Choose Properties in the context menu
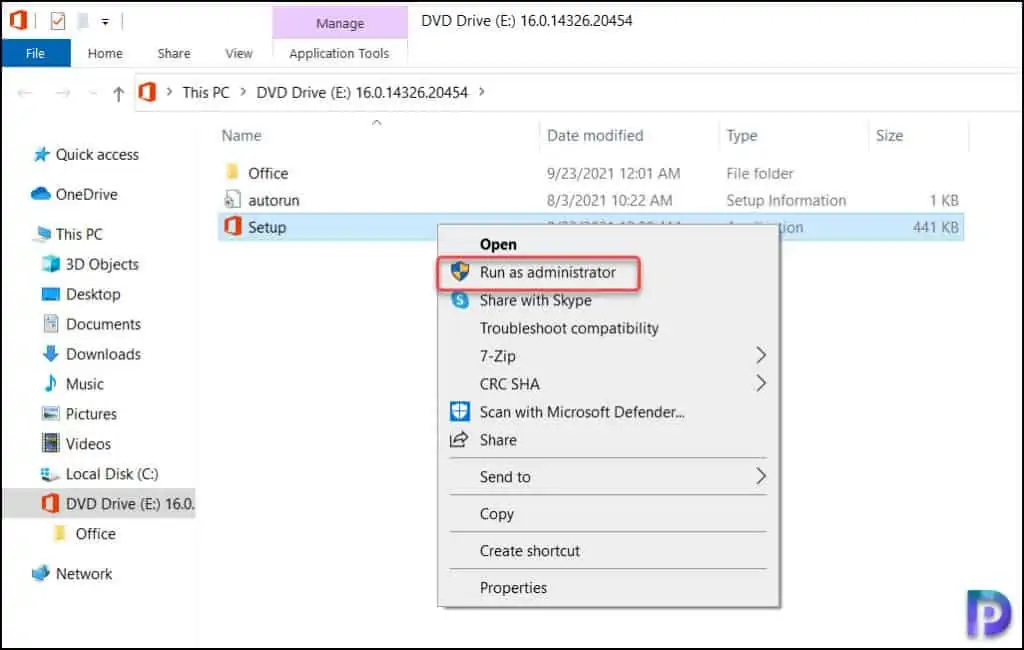This screenshot has width=1024, height=650. tap(513, 588)
